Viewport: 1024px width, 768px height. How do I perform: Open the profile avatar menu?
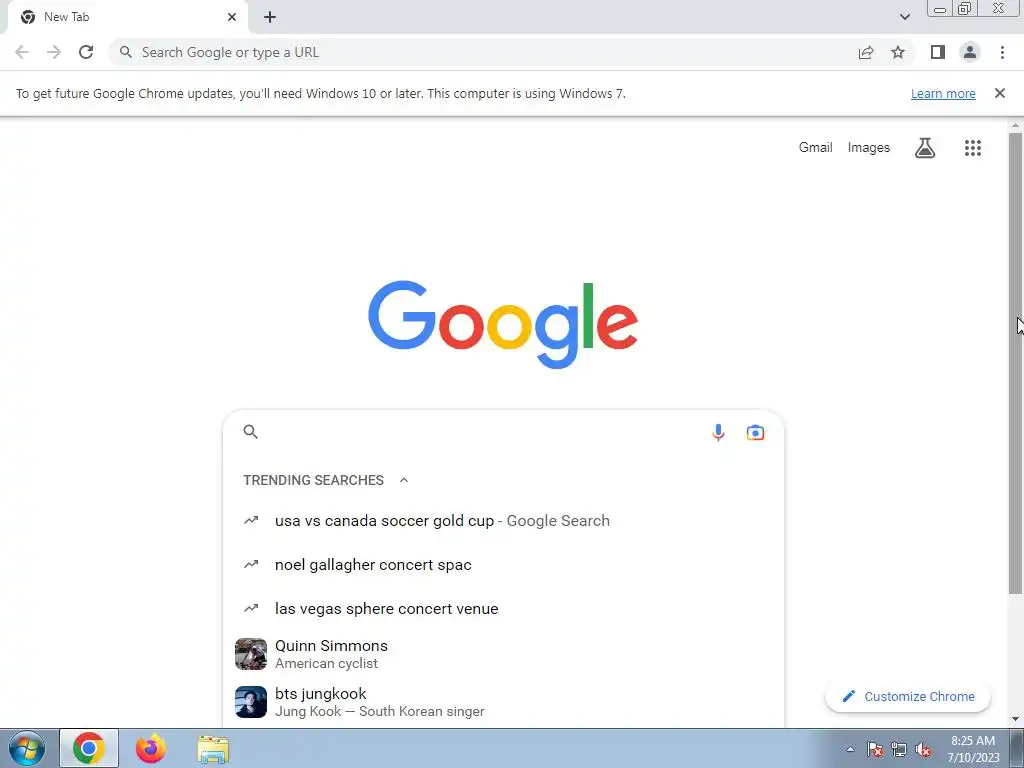(x=970, y=52)
